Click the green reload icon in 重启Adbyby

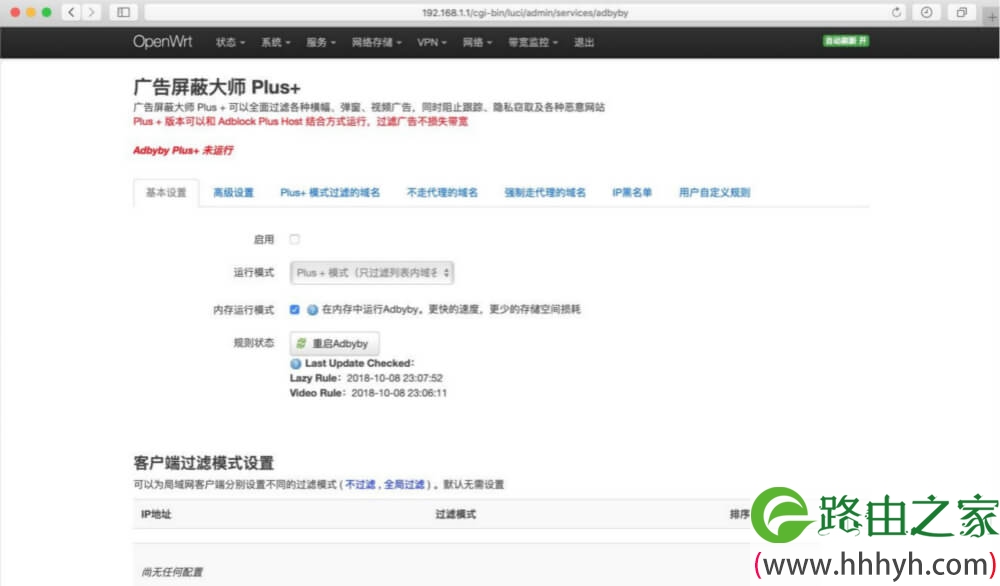(301, 343)
